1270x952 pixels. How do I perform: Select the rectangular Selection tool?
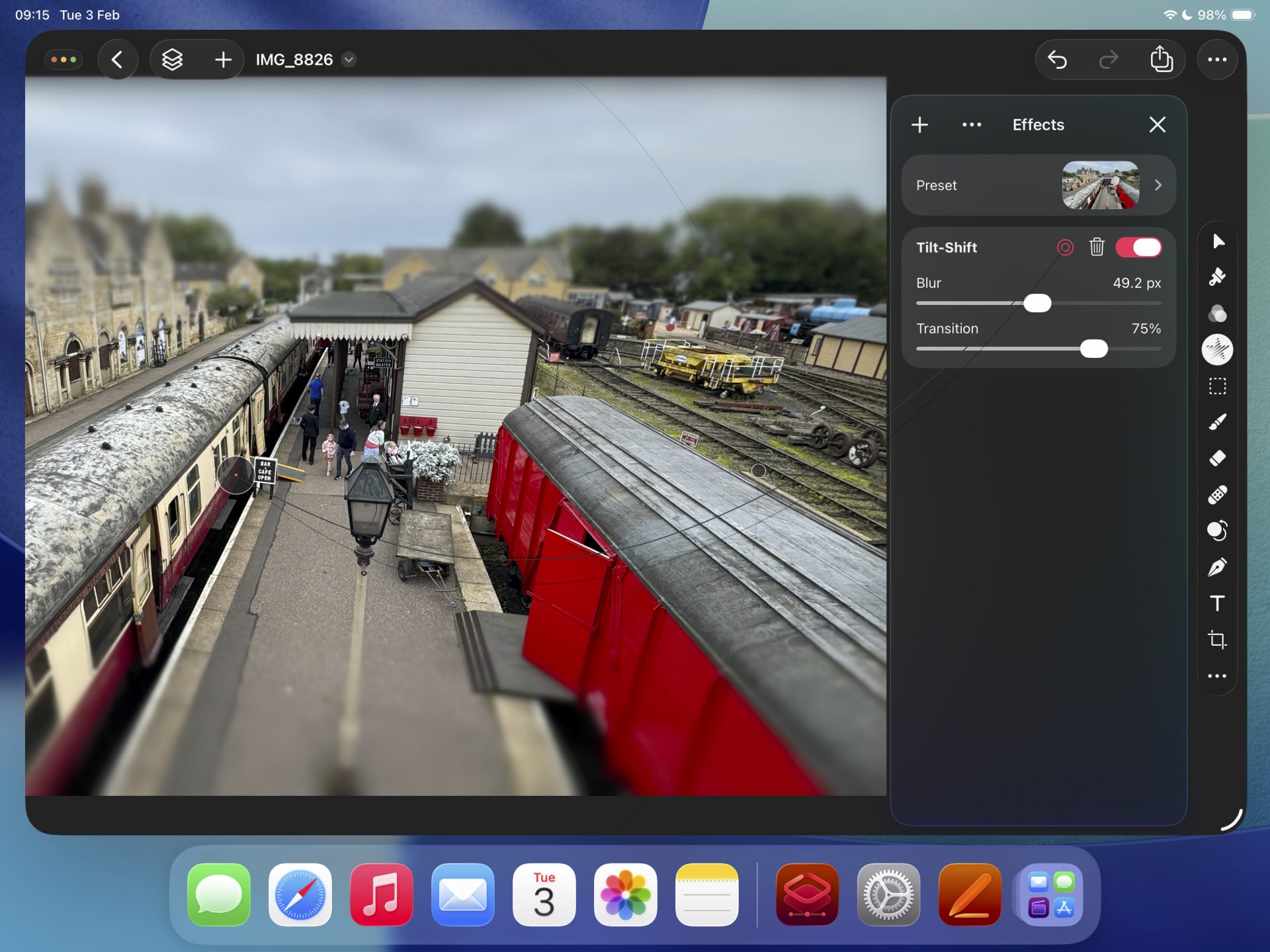(x=1217, y=386)
